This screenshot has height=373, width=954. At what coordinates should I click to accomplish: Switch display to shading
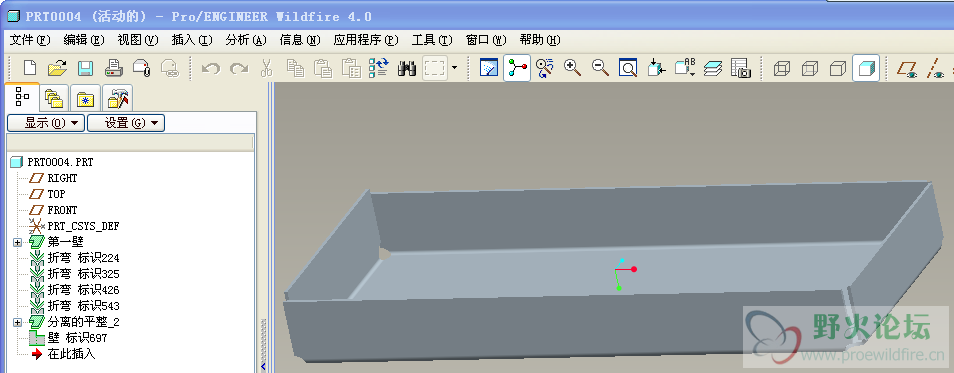[x=866, y=68]
